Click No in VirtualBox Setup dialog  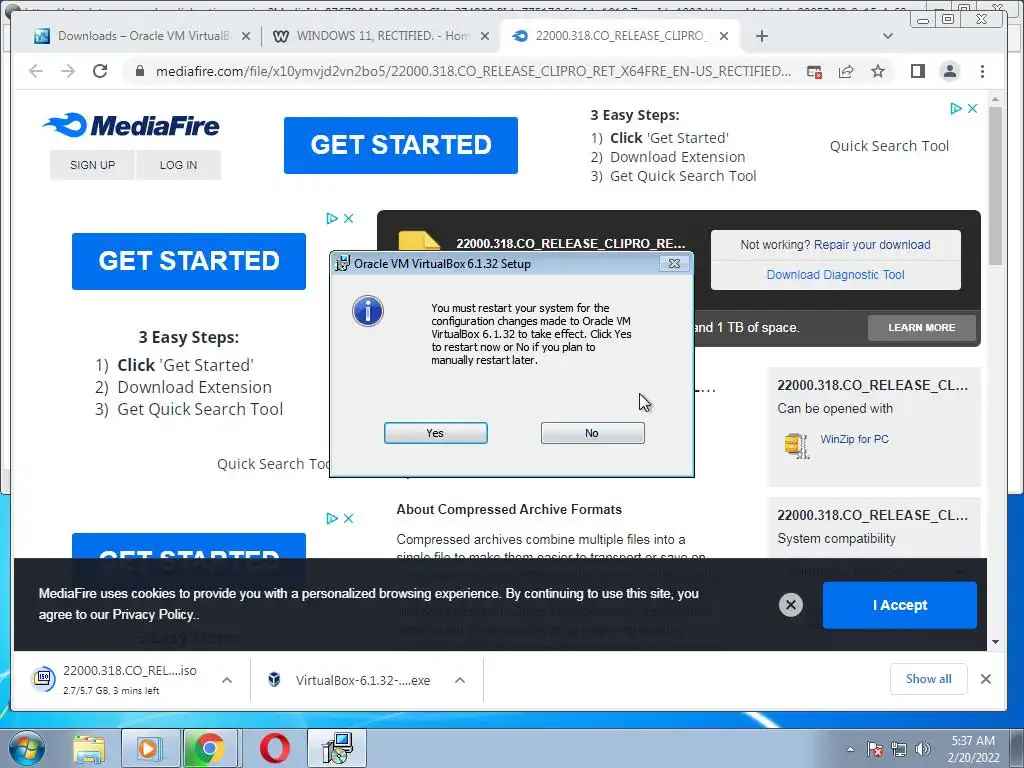point(592,433)
